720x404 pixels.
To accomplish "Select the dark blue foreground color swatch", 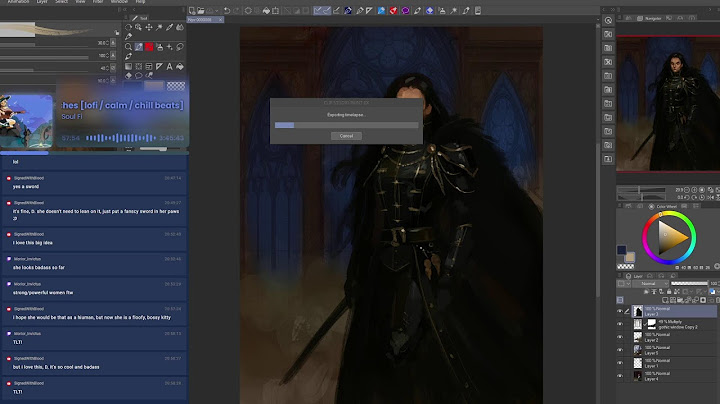I will point(621,250).
